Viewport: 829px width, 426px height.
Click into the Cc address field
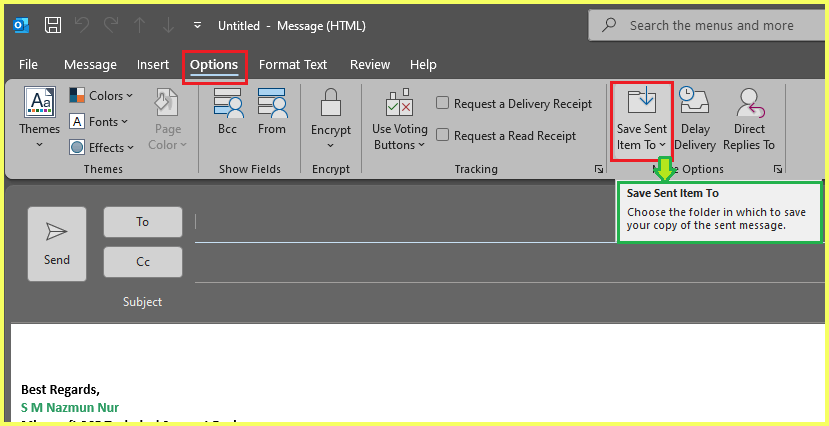click(x=510, y=263)
